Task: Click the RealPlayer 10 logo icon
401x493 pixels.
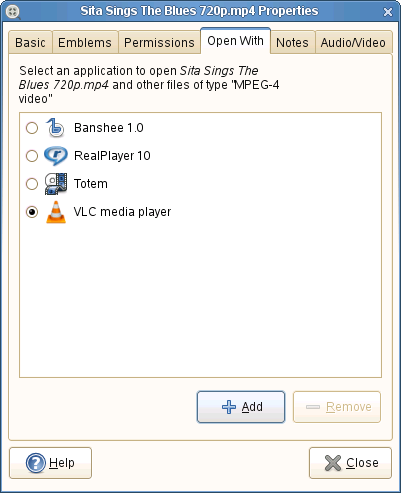Action: point(56,156)
